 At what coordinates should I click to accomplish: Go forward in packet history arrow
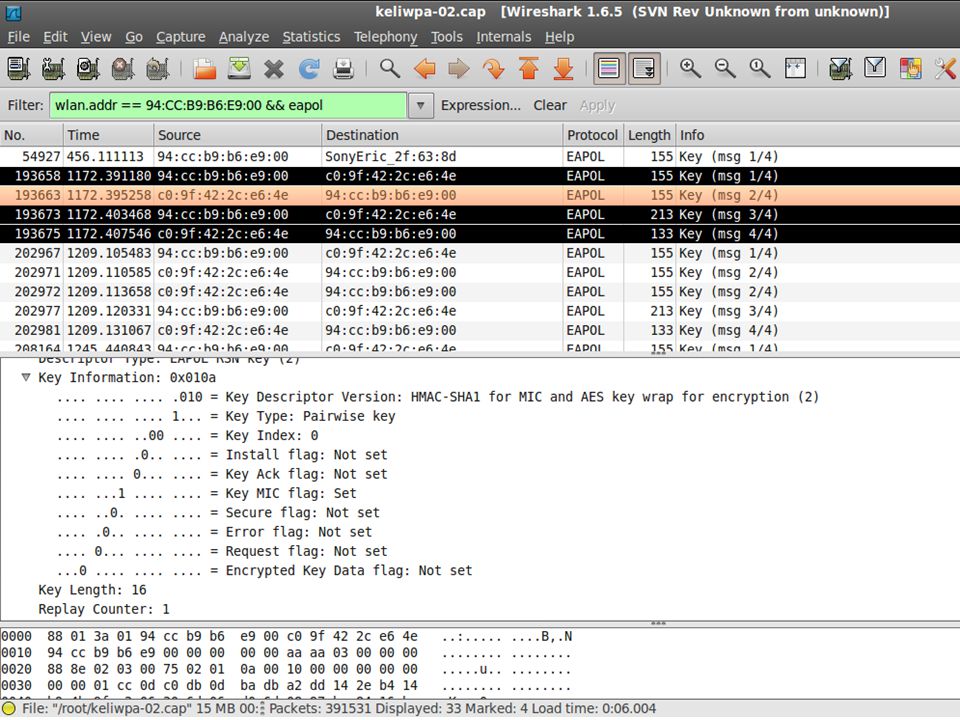459,68
